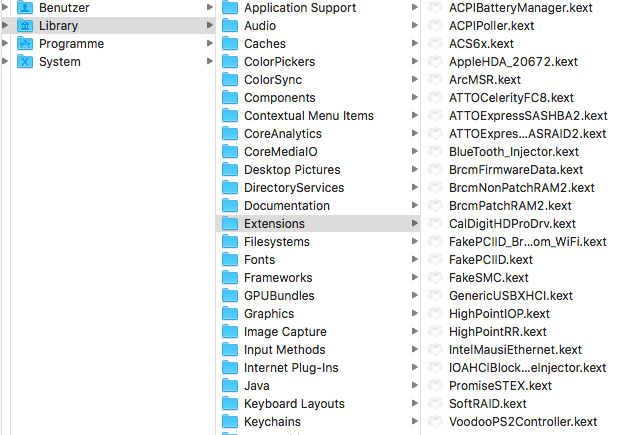Click the Fonts folder icon
This screenshot has width=617, height=435.
coord(229,259)
